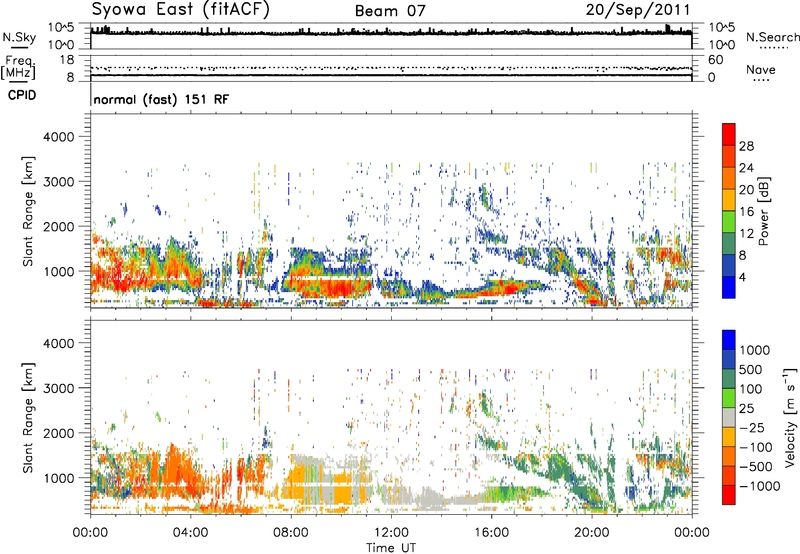Click the Velocity [m s-1] color bar
This screenshot has height=554, width=800.
[x=729, y=417]
